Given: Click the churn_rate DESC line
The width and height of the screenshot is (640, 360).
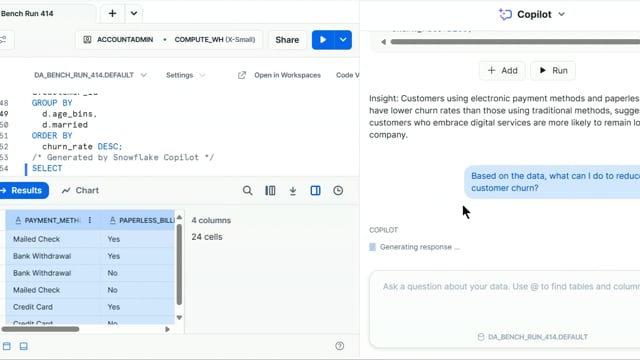Looking at the screenshot, I should tap(82, 147).
